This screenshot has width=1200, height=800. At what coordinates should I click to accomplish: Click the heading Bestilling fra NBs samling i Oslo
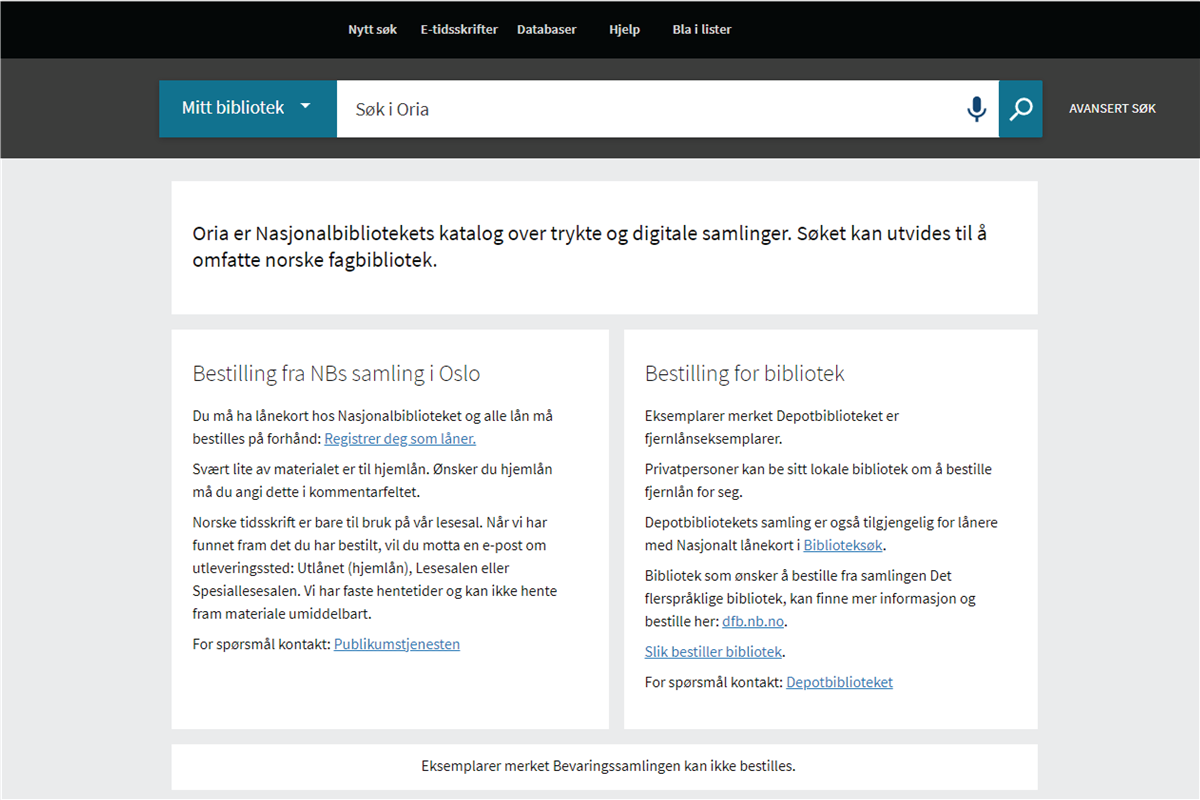(336, 374)
